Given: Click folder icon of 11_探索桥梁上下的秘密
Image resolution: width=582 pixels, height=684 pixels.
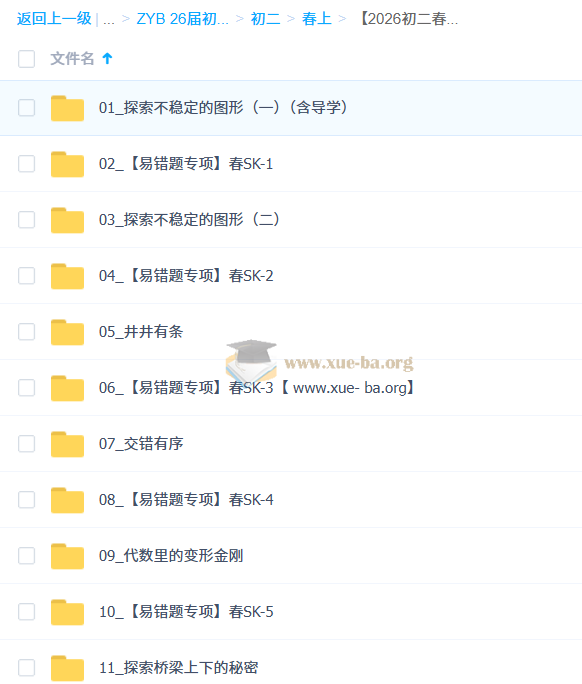Looking at the screenshot, I should [67, 668].
